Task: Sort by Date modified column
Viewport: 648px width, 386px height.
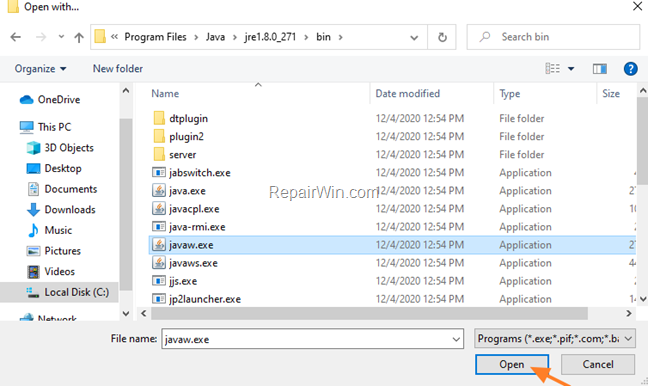Action: point(407,93)
